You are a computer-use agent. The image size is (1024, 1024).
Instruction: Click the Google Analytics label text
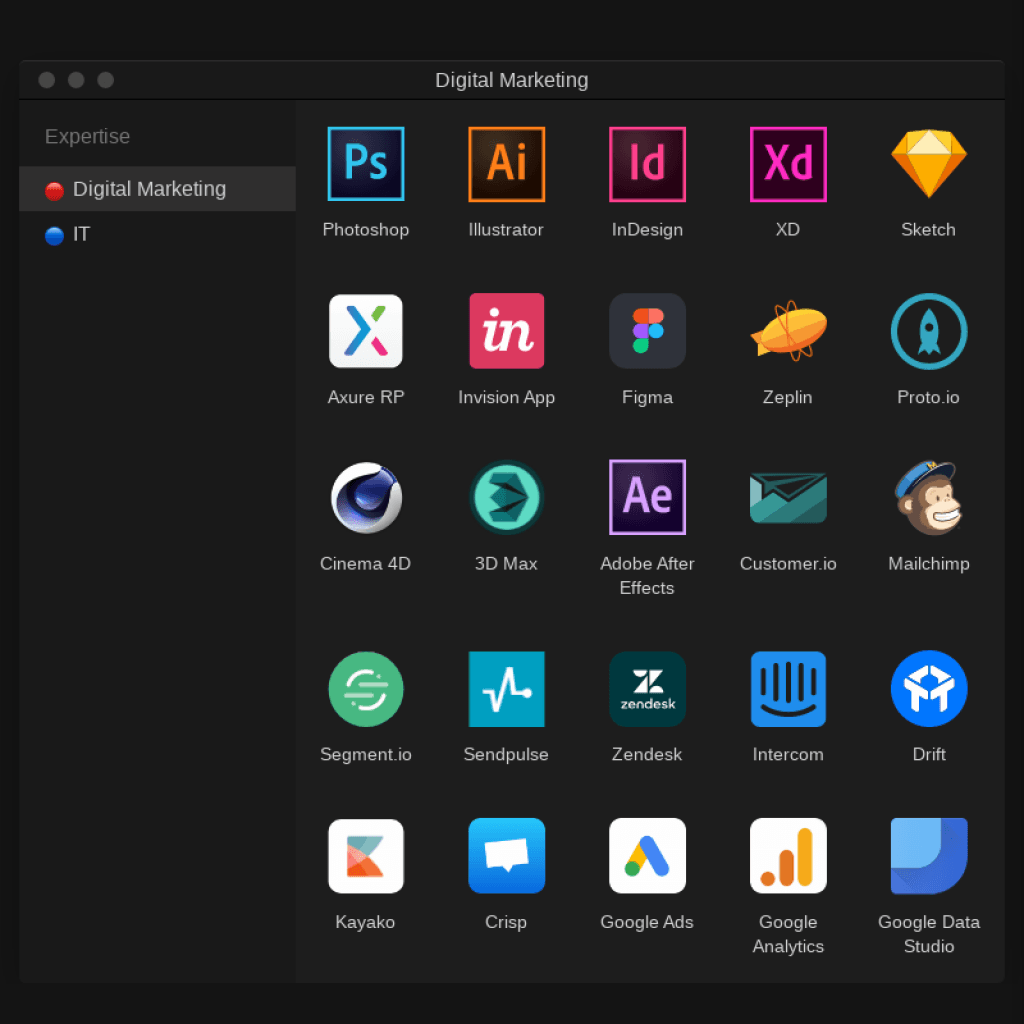(x=788, y=934)
